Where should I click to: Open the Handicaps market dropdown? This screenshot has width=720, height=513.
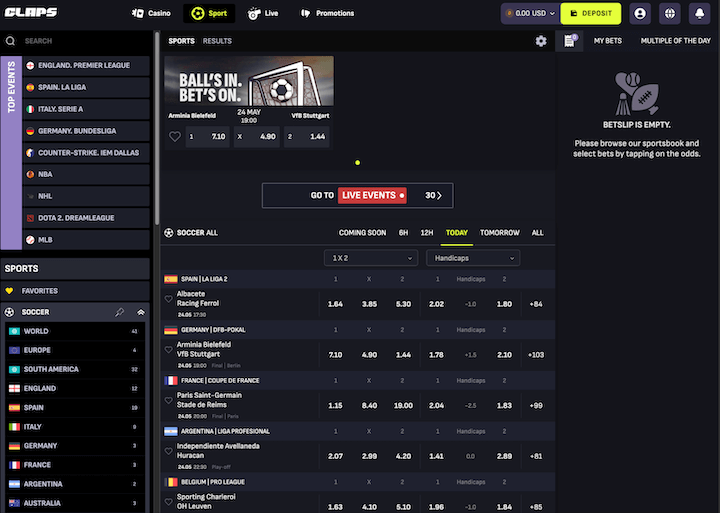point(472,258)
